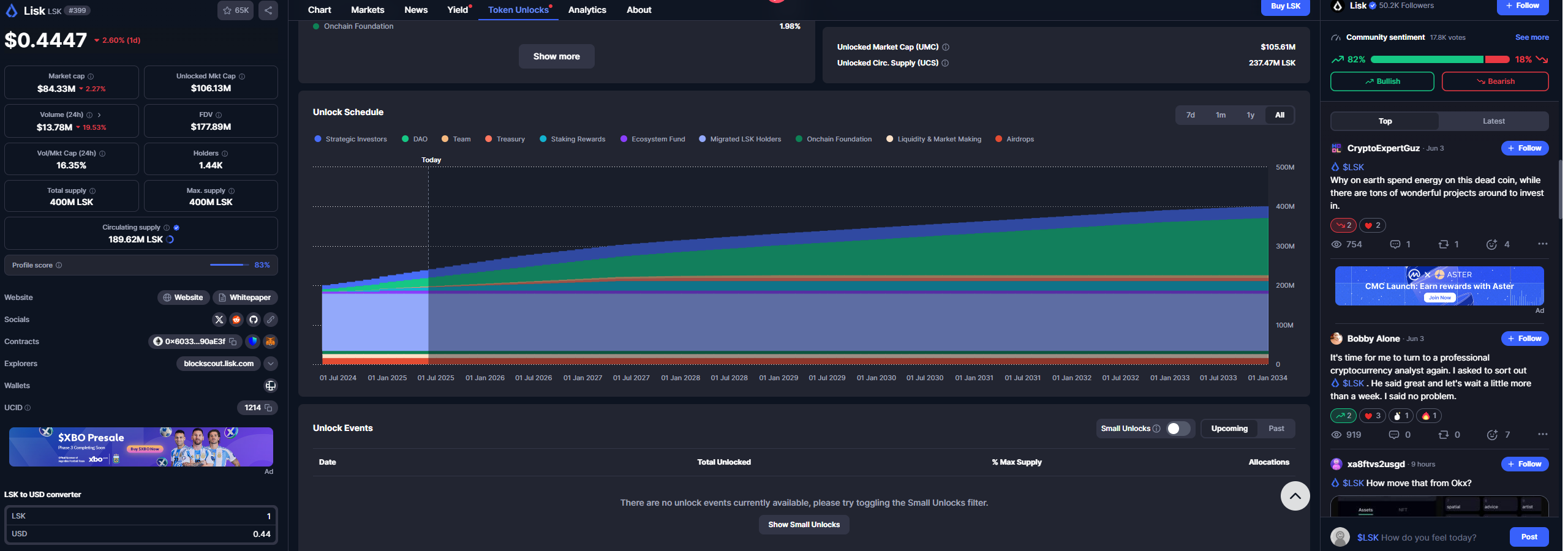This screenshot has height=551, width=1568.
Task: Vote Bullish on community sentiment
Action: click(x=1382, y=81)
